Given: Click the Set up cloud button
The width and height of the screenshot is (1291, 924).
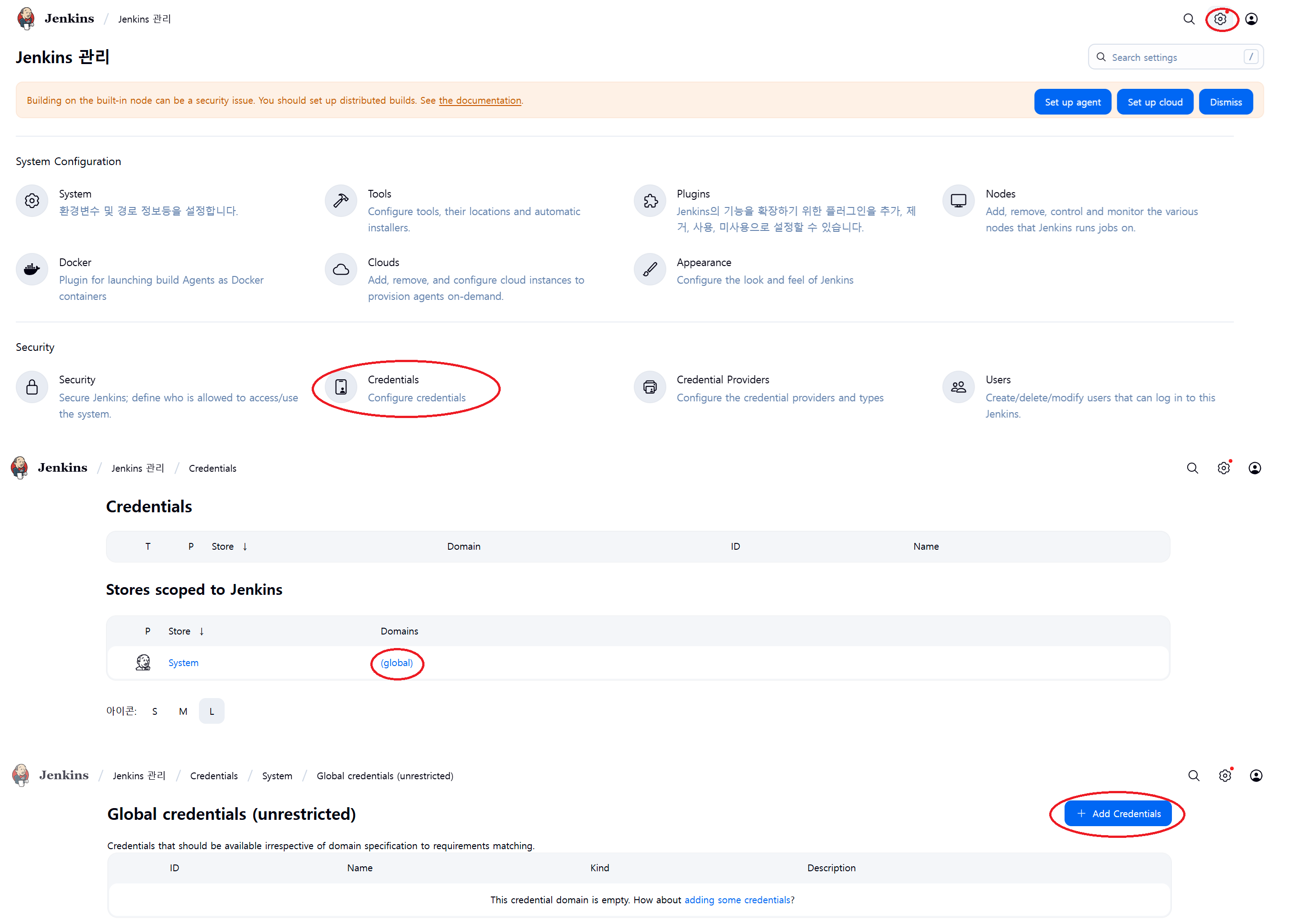Looking at the screenshot, I should [1154, 102].
